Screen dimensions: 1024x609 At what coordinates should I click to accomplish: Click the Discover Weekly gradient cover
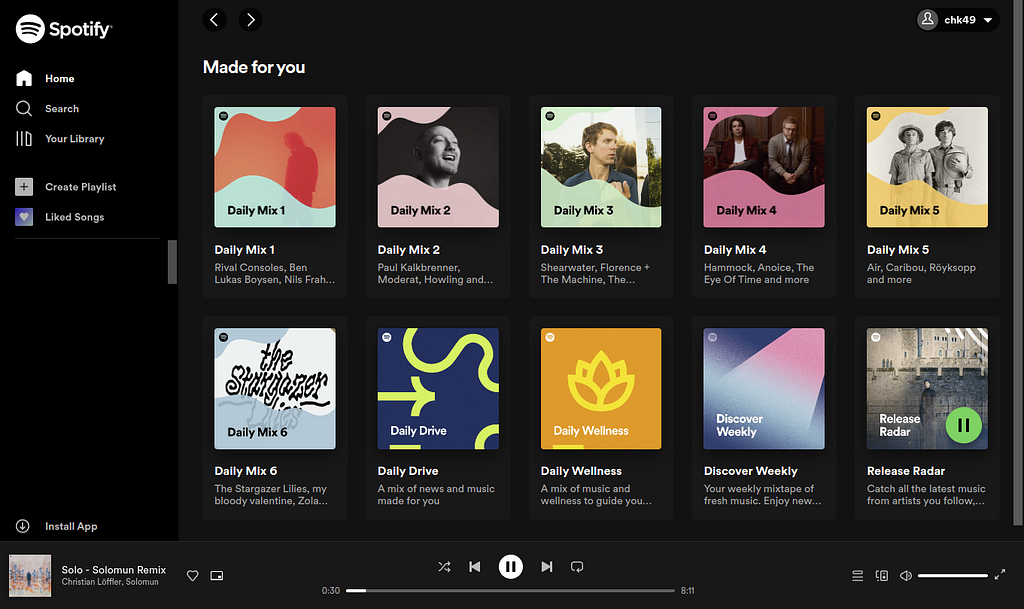coord(764,388)
